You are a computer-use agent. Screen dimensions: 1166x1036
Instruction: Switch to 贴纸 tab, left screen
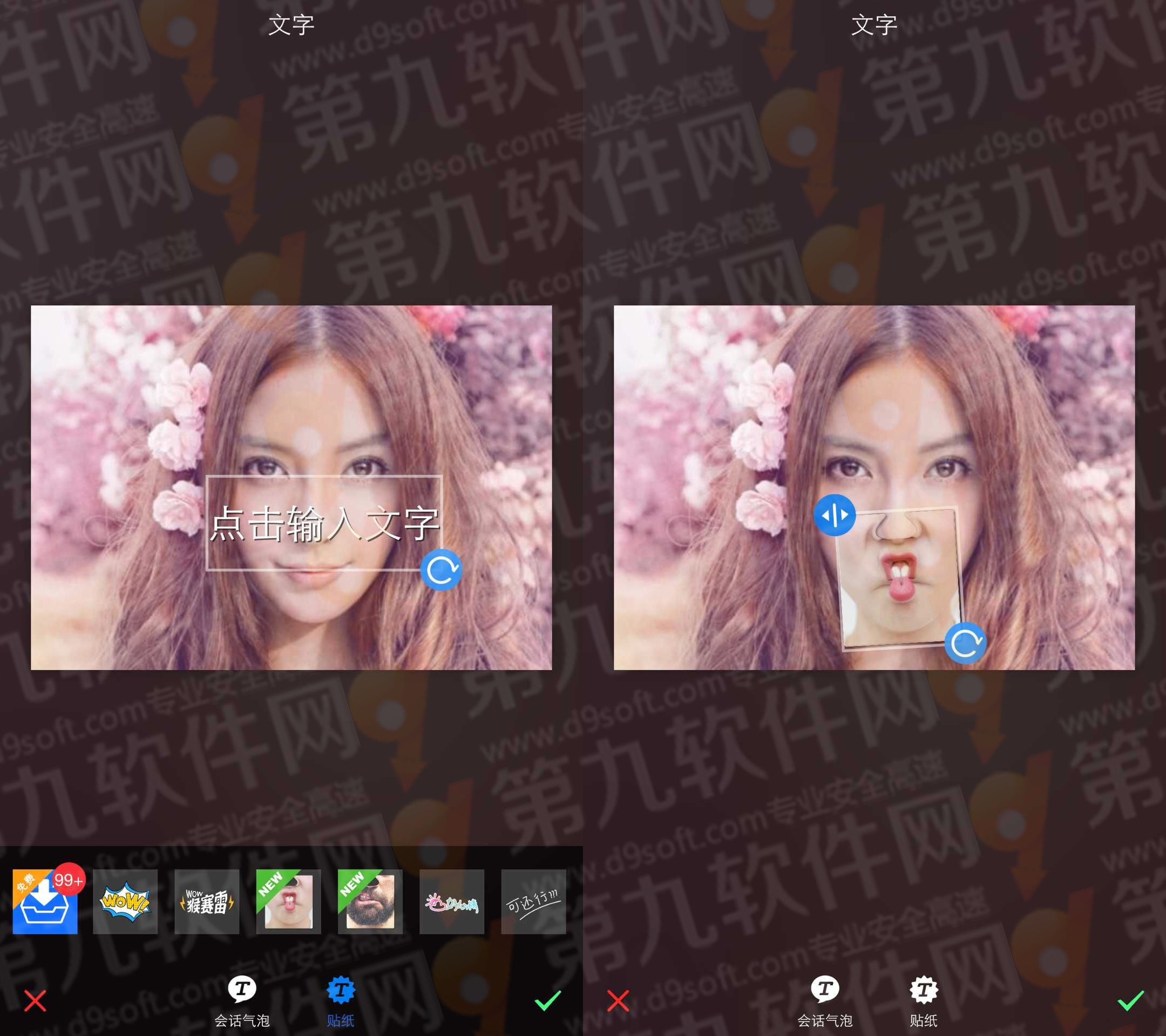tap(341, 1001)
